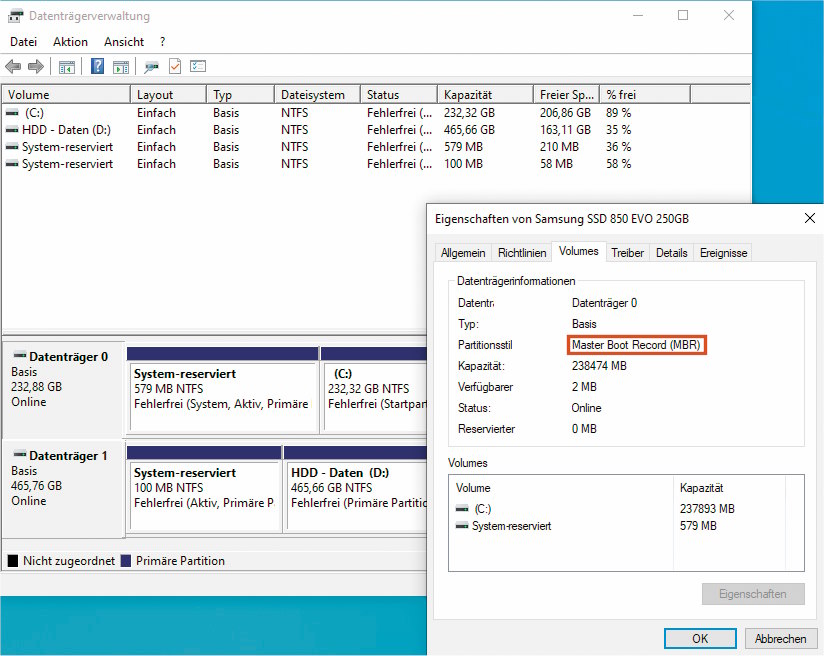The height and width of the screenshot is (656, 824).
Task: Click the Volume column header in the dialog's list
Action: coord(473,488)
